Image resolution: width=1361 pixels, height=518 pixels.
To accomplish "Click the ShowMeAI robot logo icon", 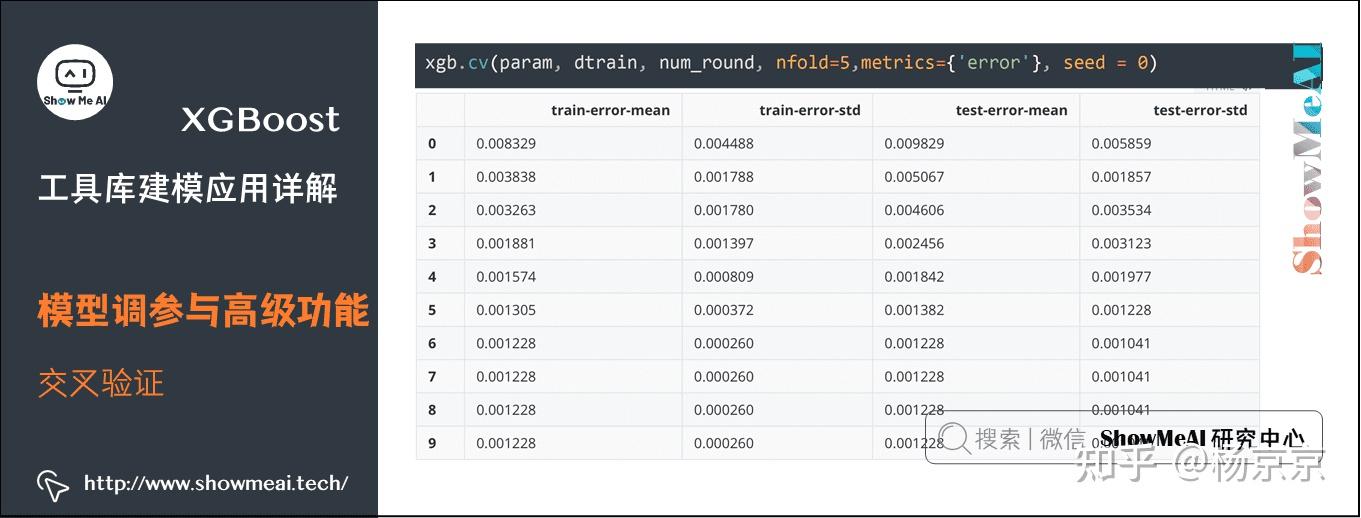I will pyautogui.click(x=75, y=80).
